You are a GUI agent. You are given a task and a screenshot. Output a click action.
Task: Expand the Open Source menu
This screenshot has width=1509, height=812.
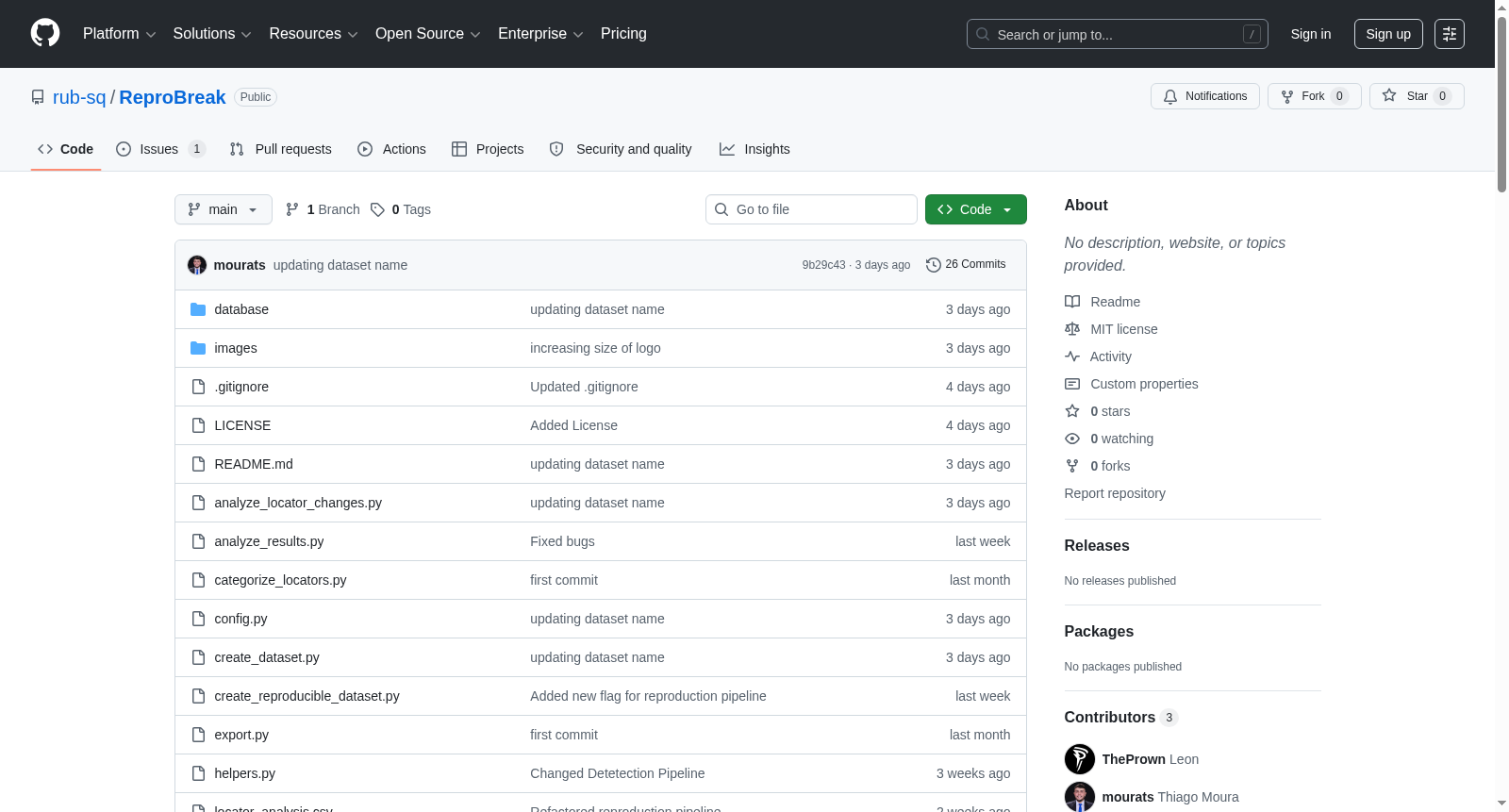tap(428, 34)
